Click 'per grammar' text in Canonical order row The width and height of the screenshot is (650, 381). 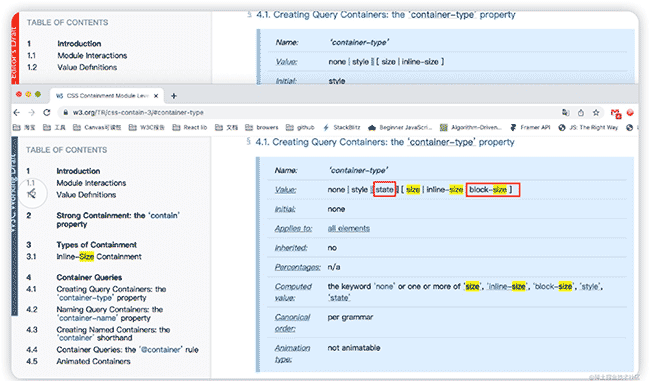tap(350, 317)
